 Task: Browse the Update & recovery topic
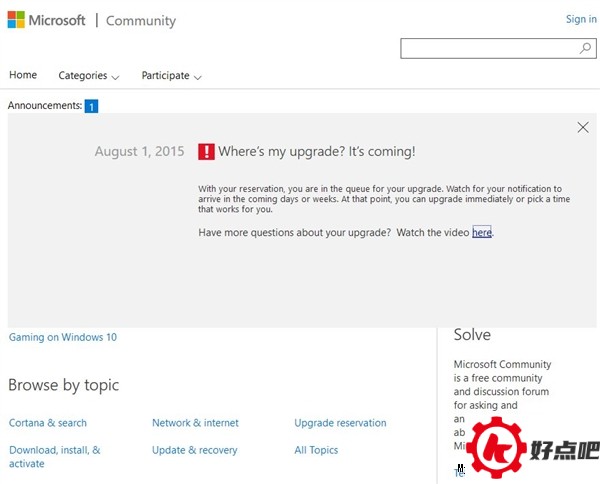click(x=194, y=450)
